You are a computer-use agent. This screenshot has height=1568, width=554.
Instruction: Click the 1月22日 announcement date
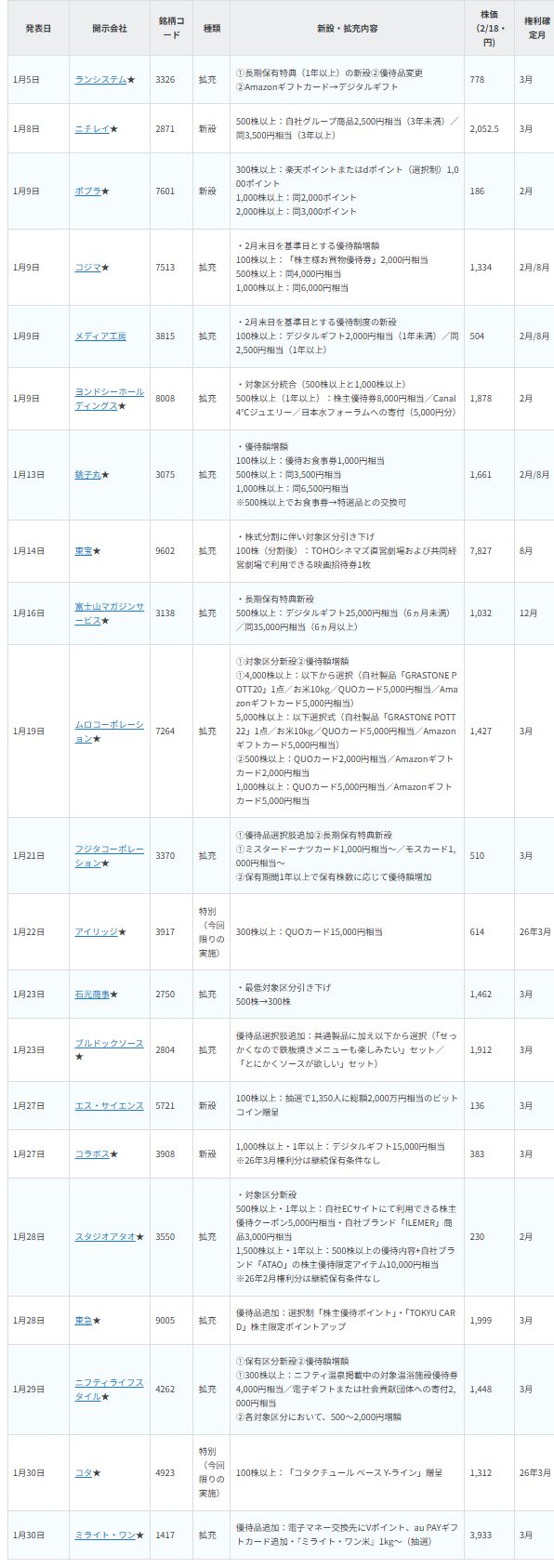coord(29,932)
